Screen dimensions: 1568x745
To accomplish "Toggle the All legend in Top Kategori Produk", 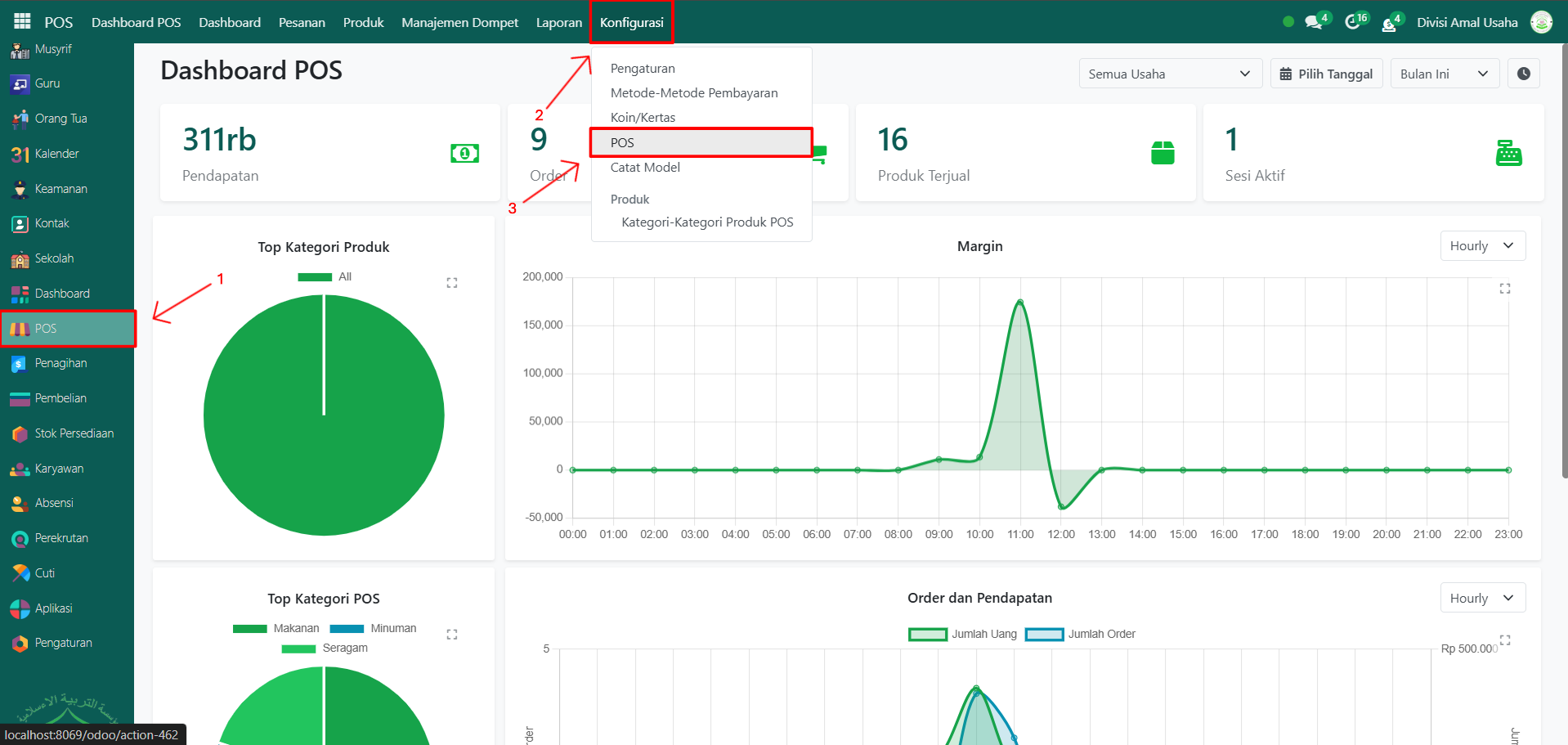I will (325, 277).
